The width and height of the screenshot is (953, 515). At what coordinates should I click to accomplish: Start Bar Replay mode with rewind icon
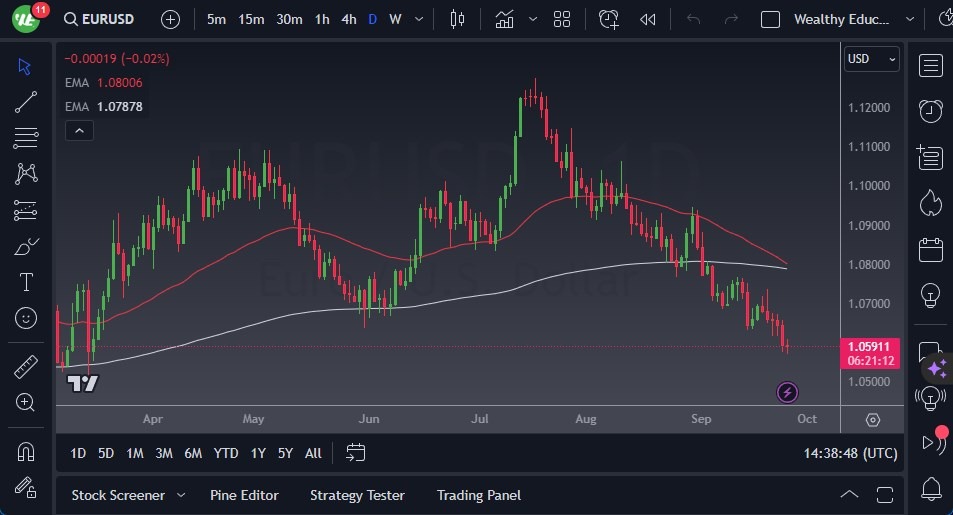tap(648, 19)
